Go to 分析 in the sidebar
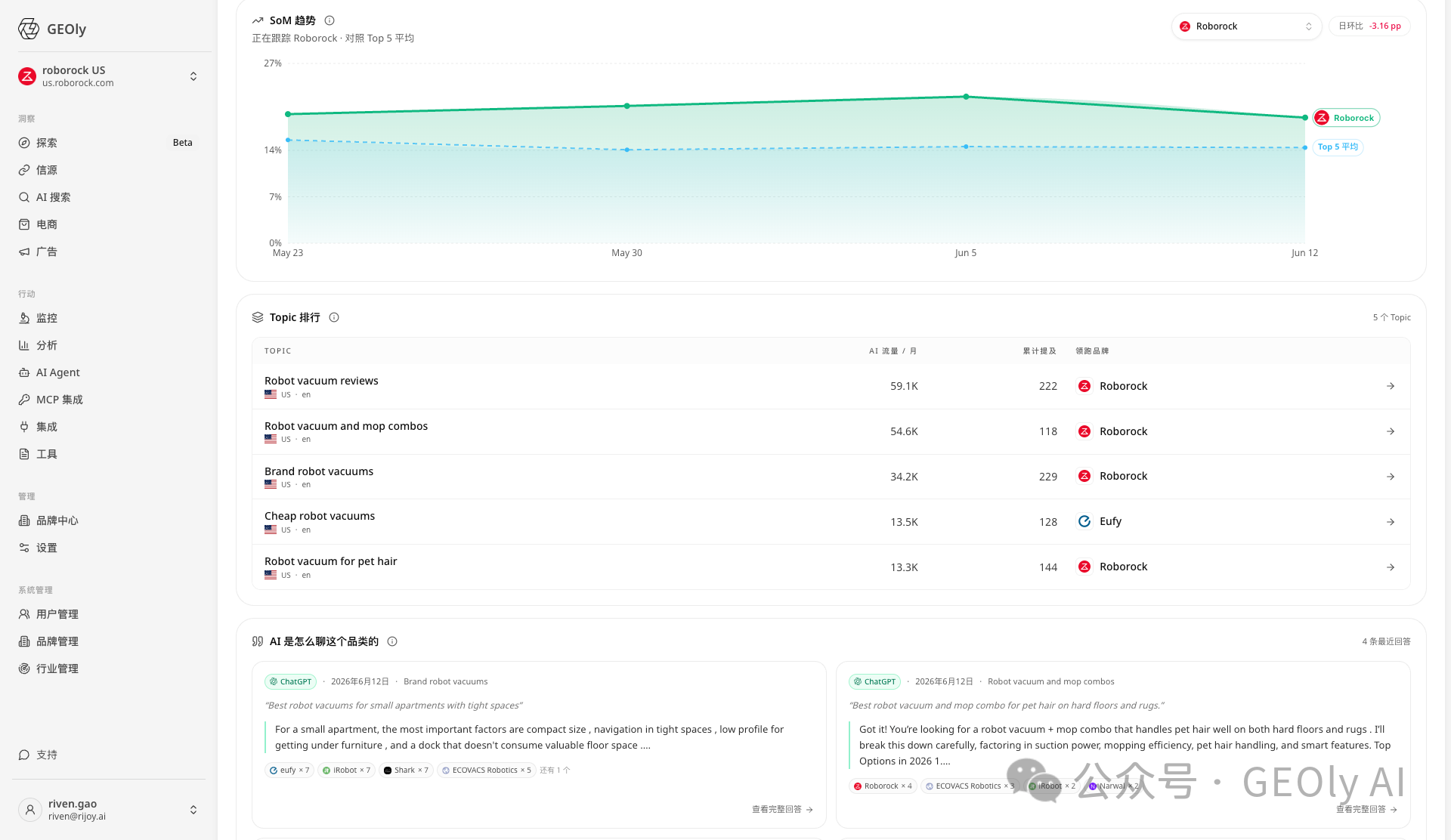The image size is (1451, 840). click(47, 345)
